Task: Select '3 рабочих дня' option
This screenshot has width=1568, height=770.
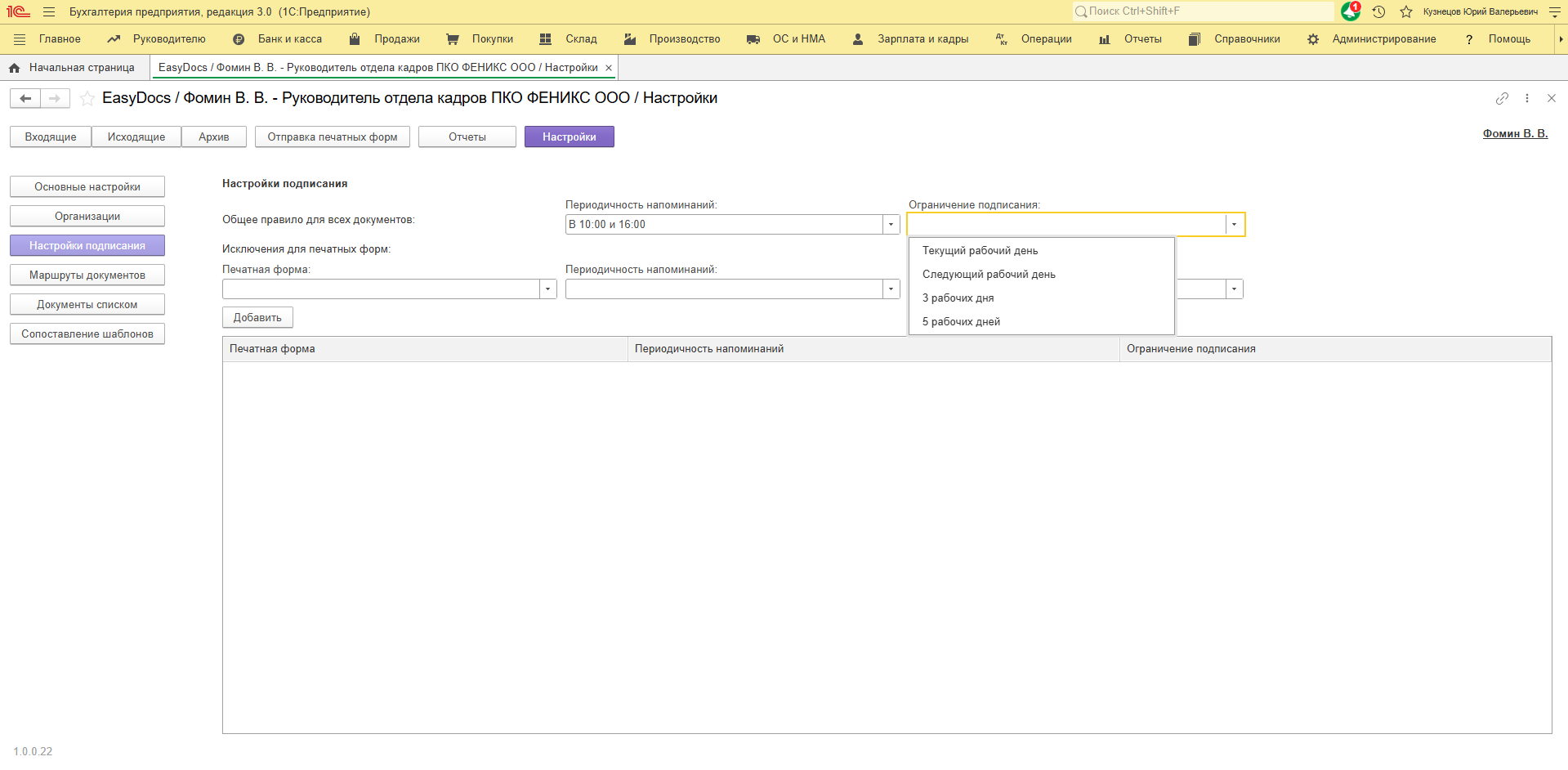Action: [958, 298]
